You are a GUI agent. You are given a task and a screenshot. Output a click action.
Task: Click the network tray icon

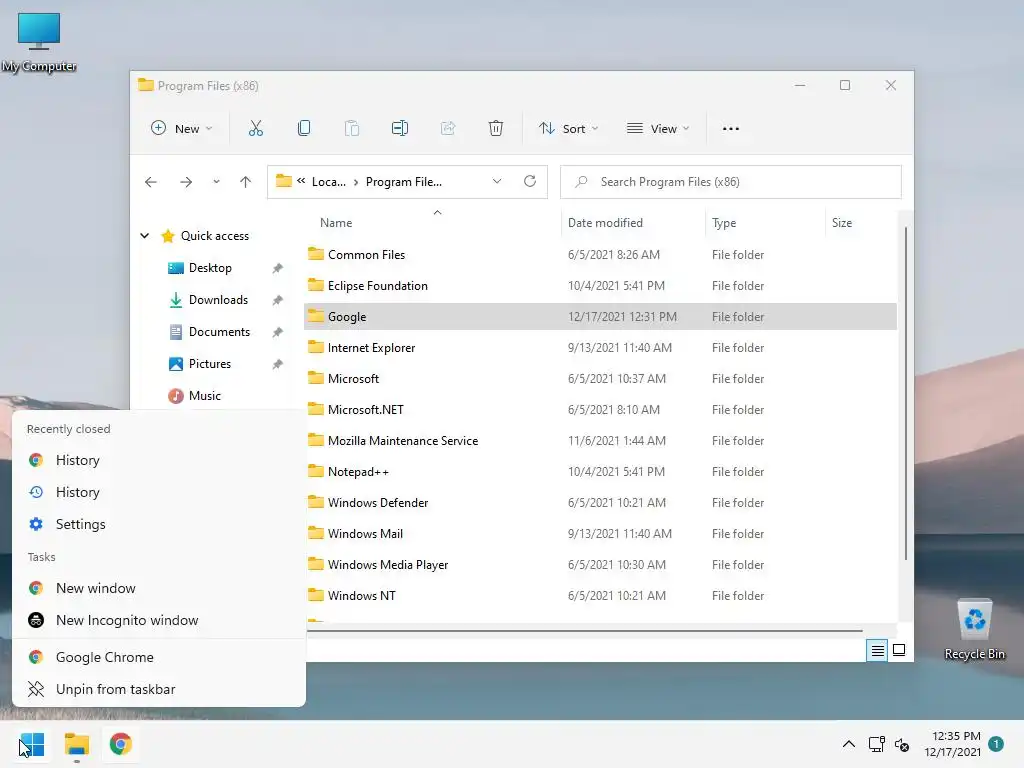click(x=876, y=744)
